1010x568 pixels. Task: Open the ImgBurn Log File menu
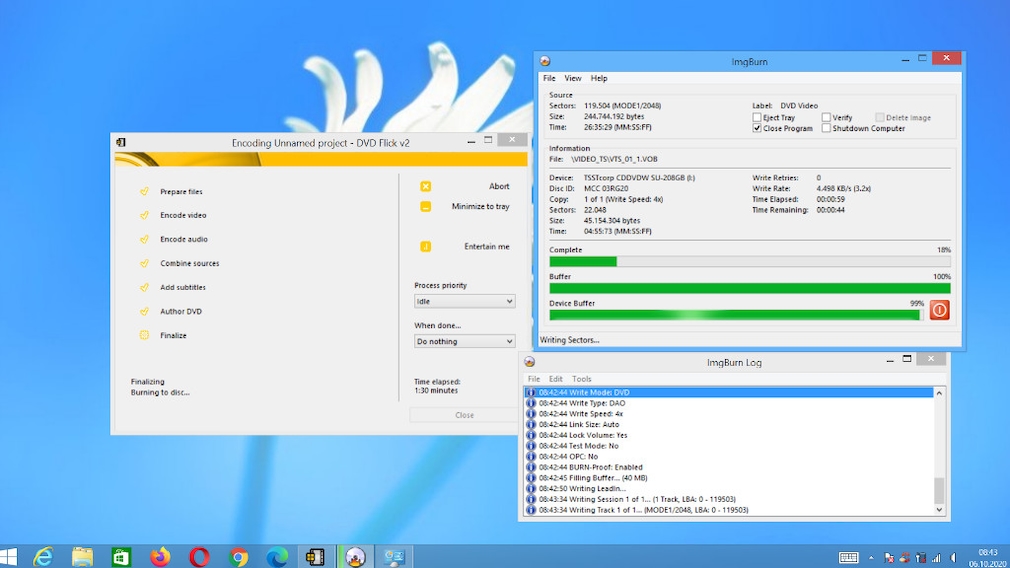point(534,379)
